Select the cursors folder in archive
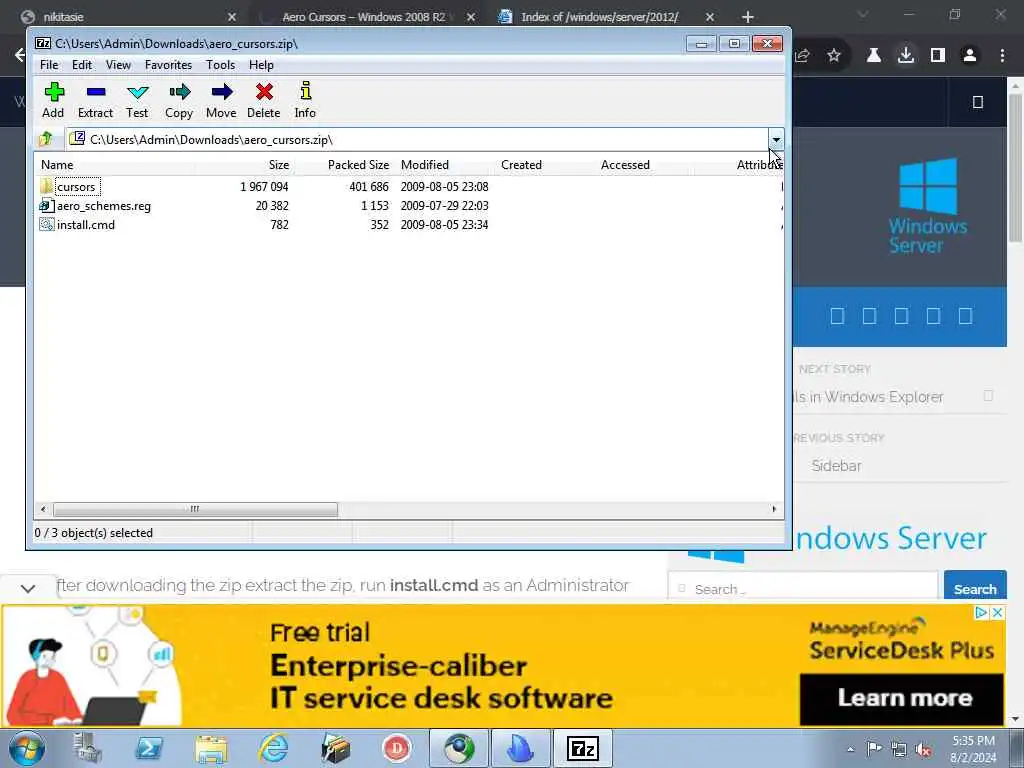 [76, 187]
